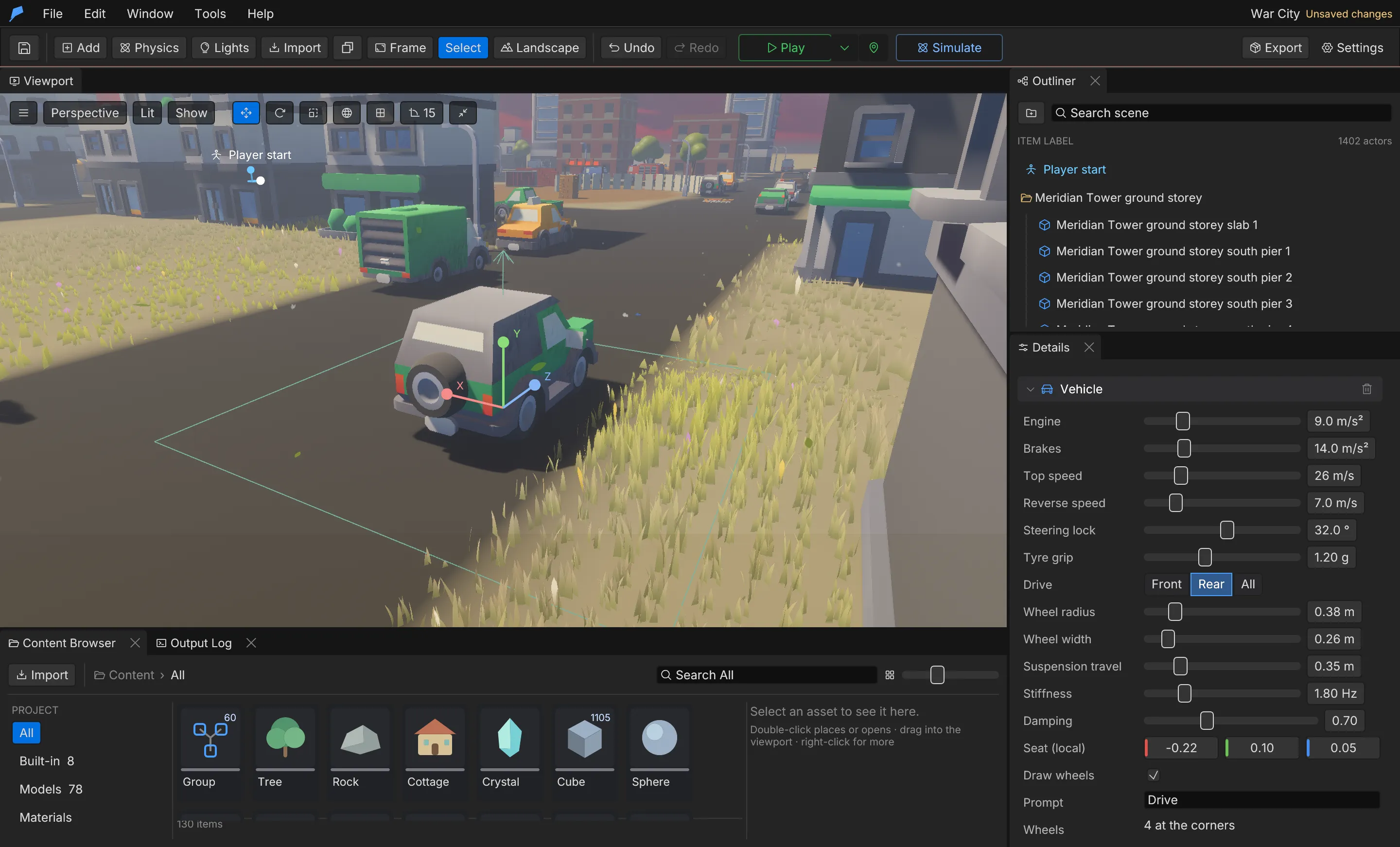Click the new folder icon in Outliner
1400x847 pixels.
point(1031,113)
